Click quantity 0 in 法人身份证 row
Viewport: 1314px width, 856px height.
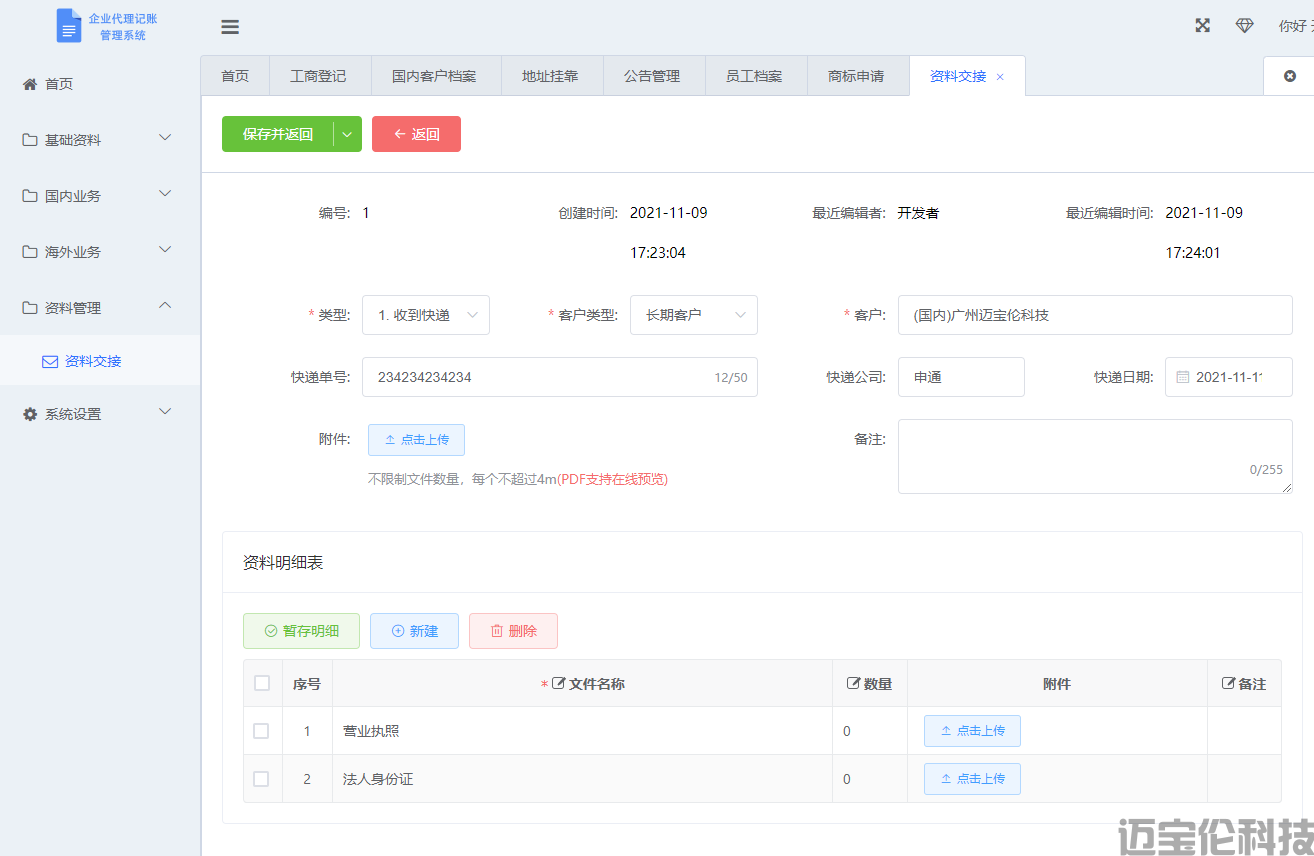[870, 779]
